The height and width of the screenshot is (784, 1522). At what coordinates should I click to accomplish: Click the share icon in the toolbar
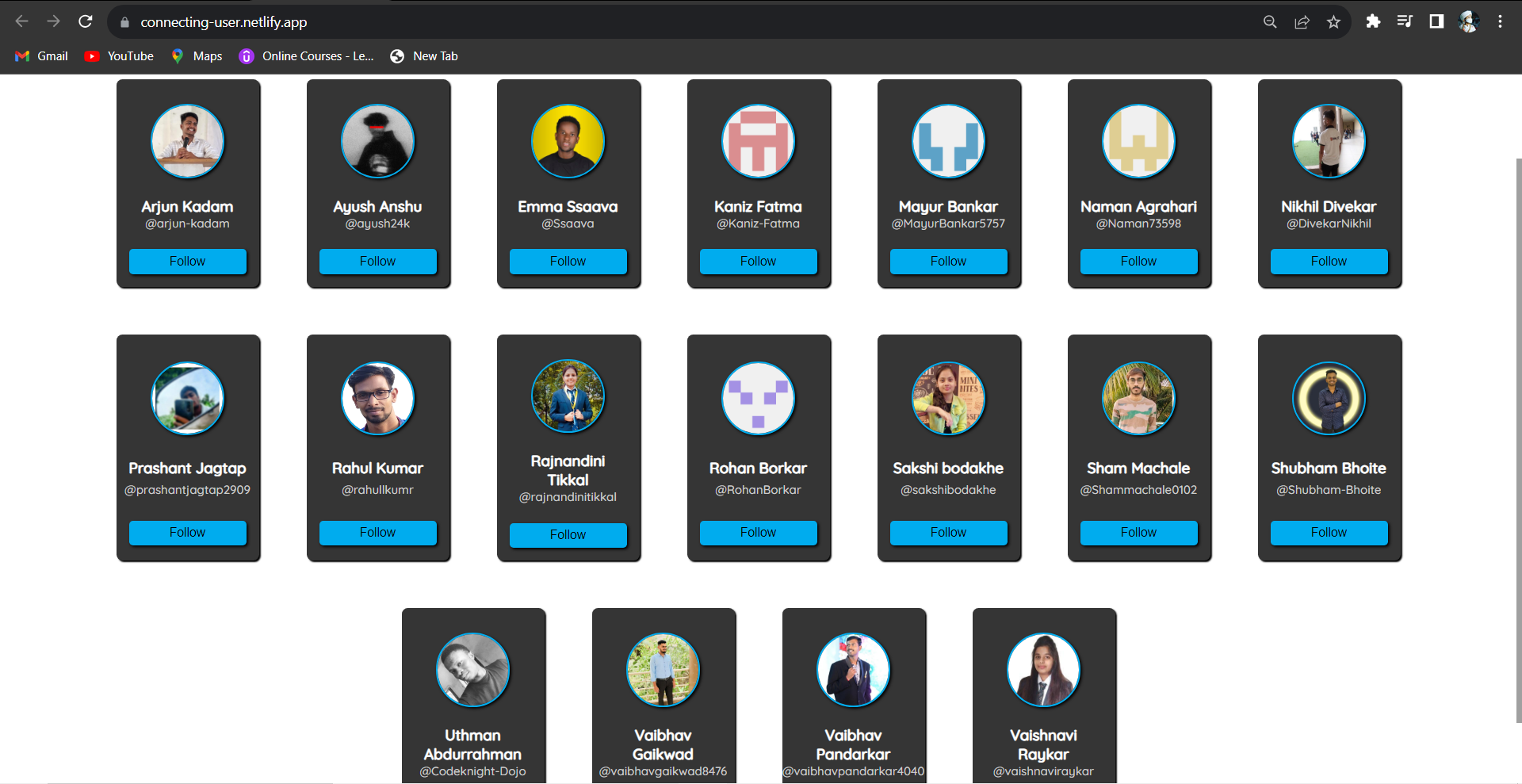click(x=1302, y=21)
